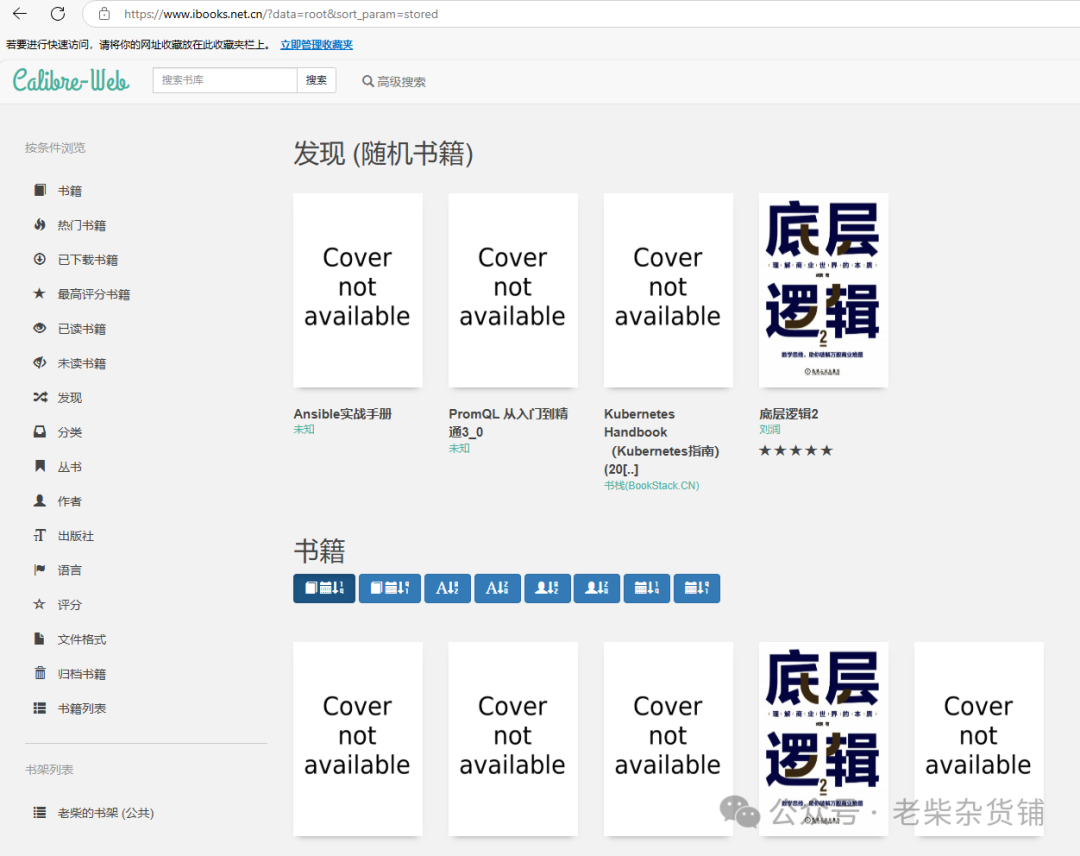Open second cover in 书籍 list
Viewport: 1080px width, 856px height.
pyautogui.click(x=513, y=739)
